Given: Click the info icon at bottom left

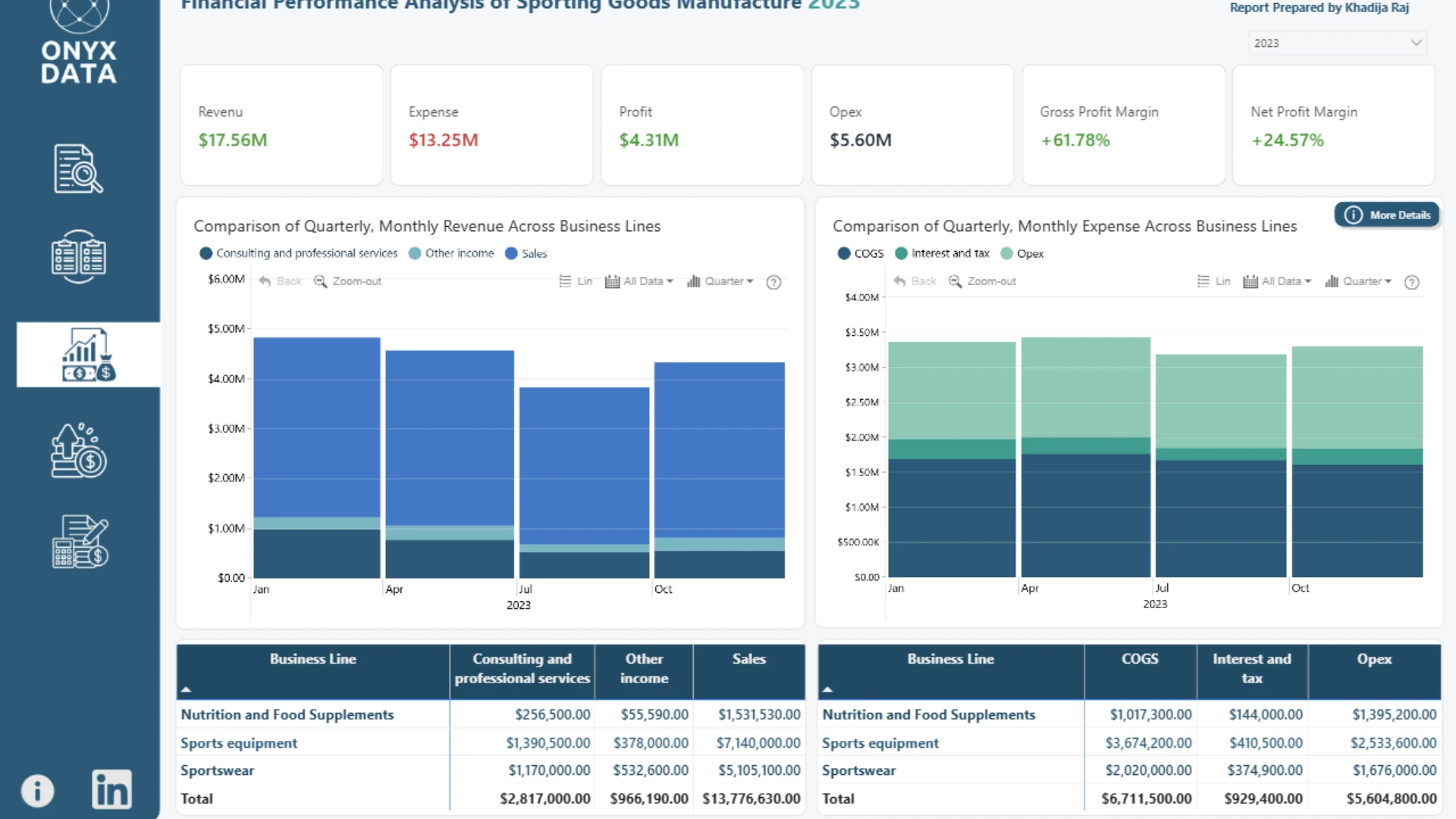Looking at the screenshot, I should point(37,790).
